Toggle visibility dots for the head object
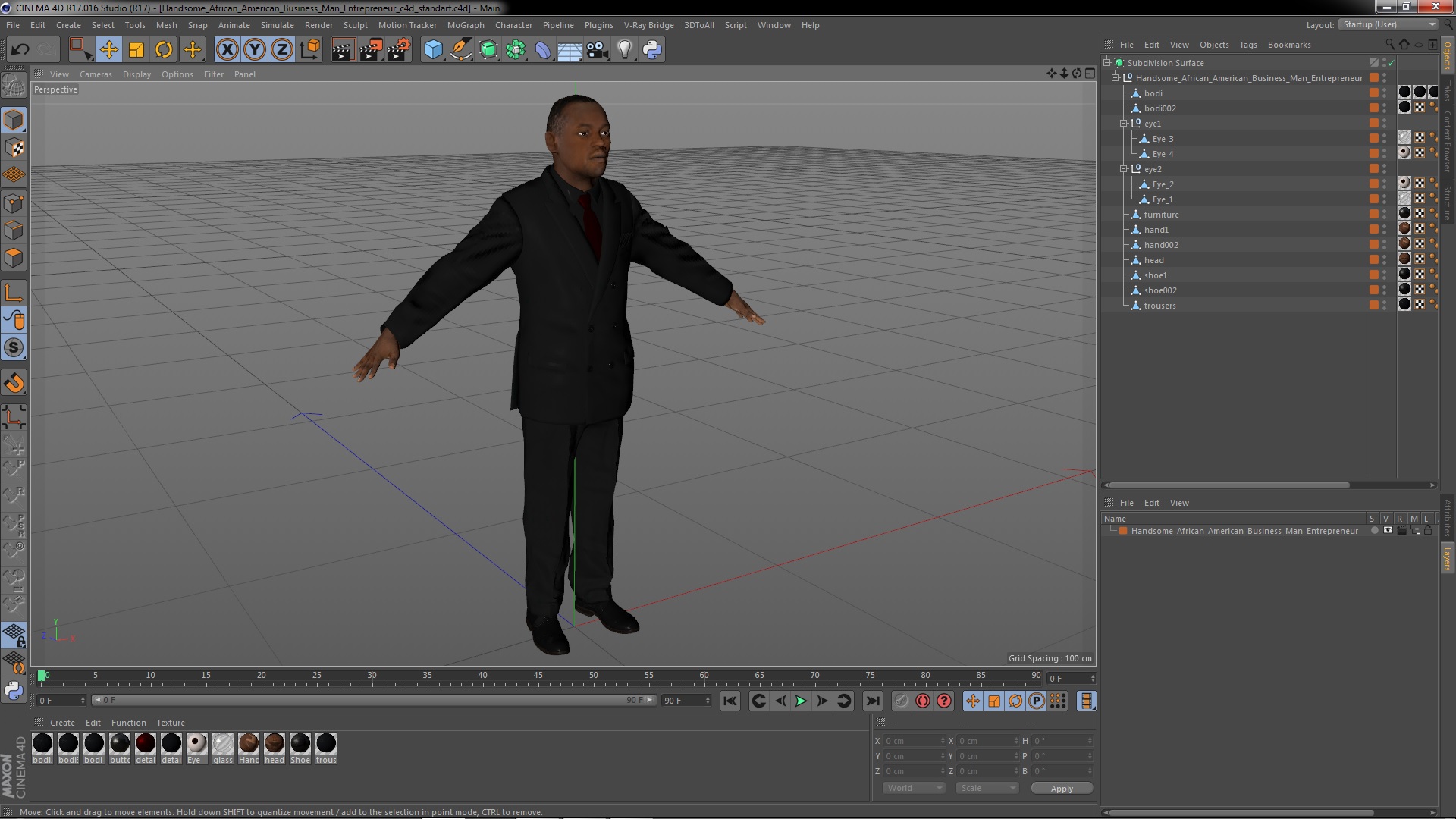1456x819 pixels. coord(1384,260)
